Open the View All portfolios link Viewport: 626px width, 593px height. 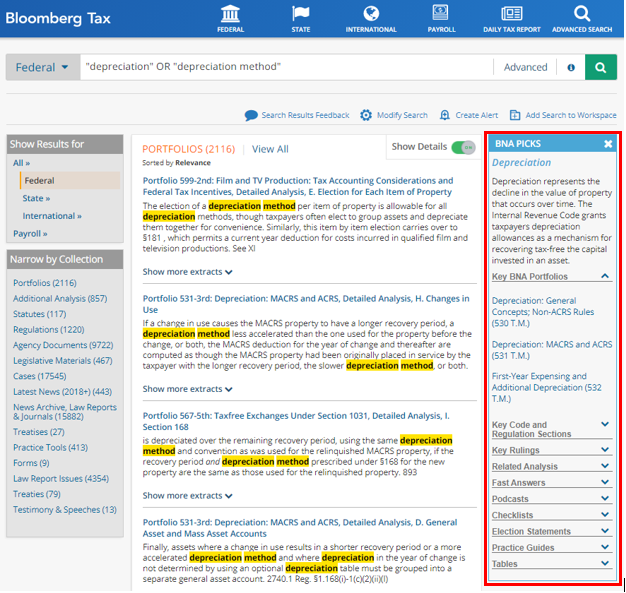point(270,149)
